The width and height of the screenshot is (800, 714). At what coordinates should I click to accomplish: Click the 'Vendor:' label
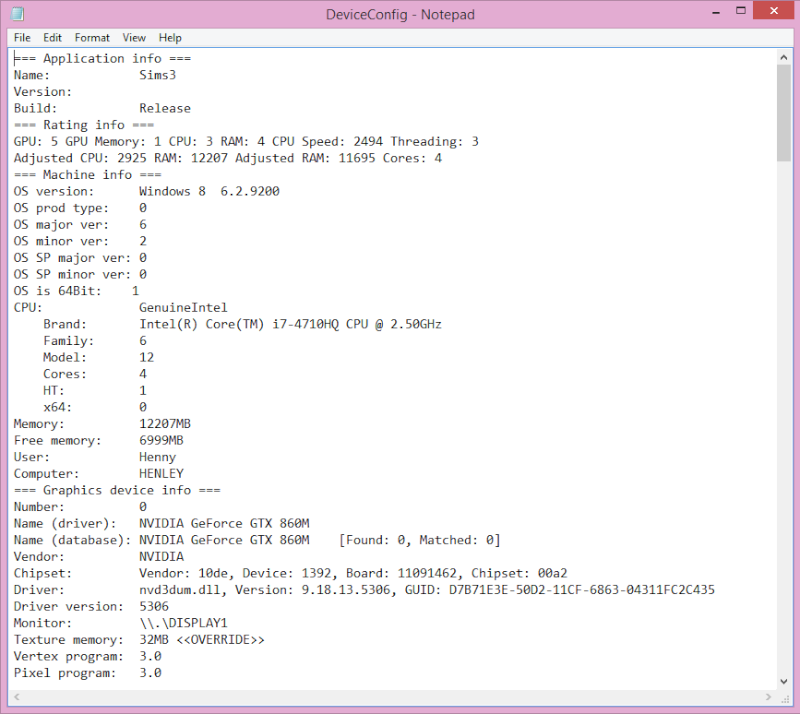39,557
